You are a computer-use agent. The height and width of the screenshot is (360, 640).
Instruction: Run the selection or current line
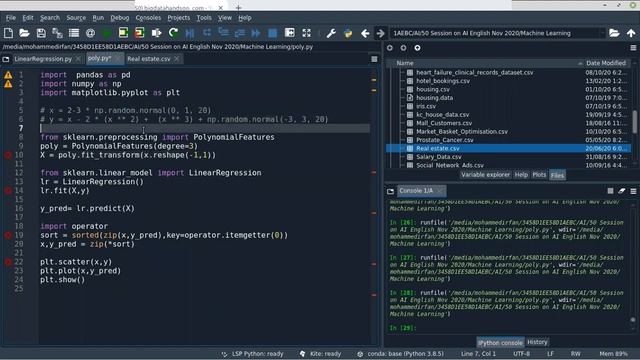coord(156,33)
